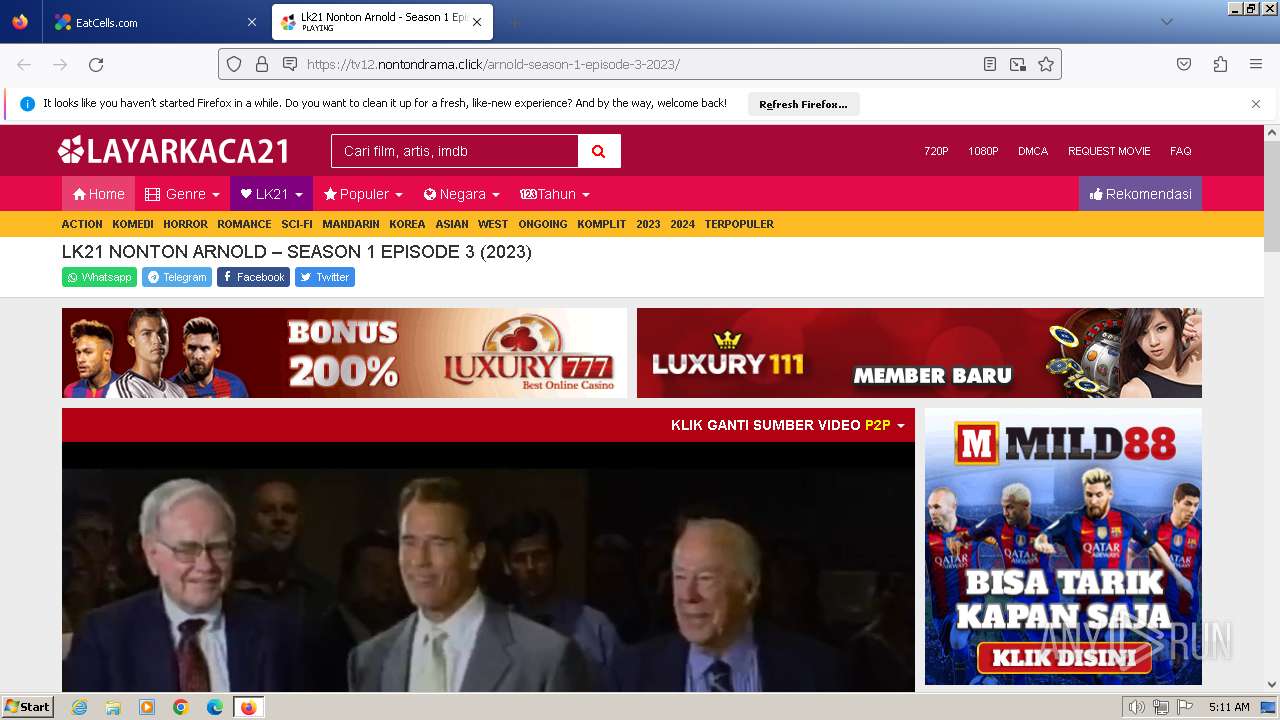Expand the Negara dropdown menu
The width and height of the screenshot is (1280, 720).
(461, 194)
